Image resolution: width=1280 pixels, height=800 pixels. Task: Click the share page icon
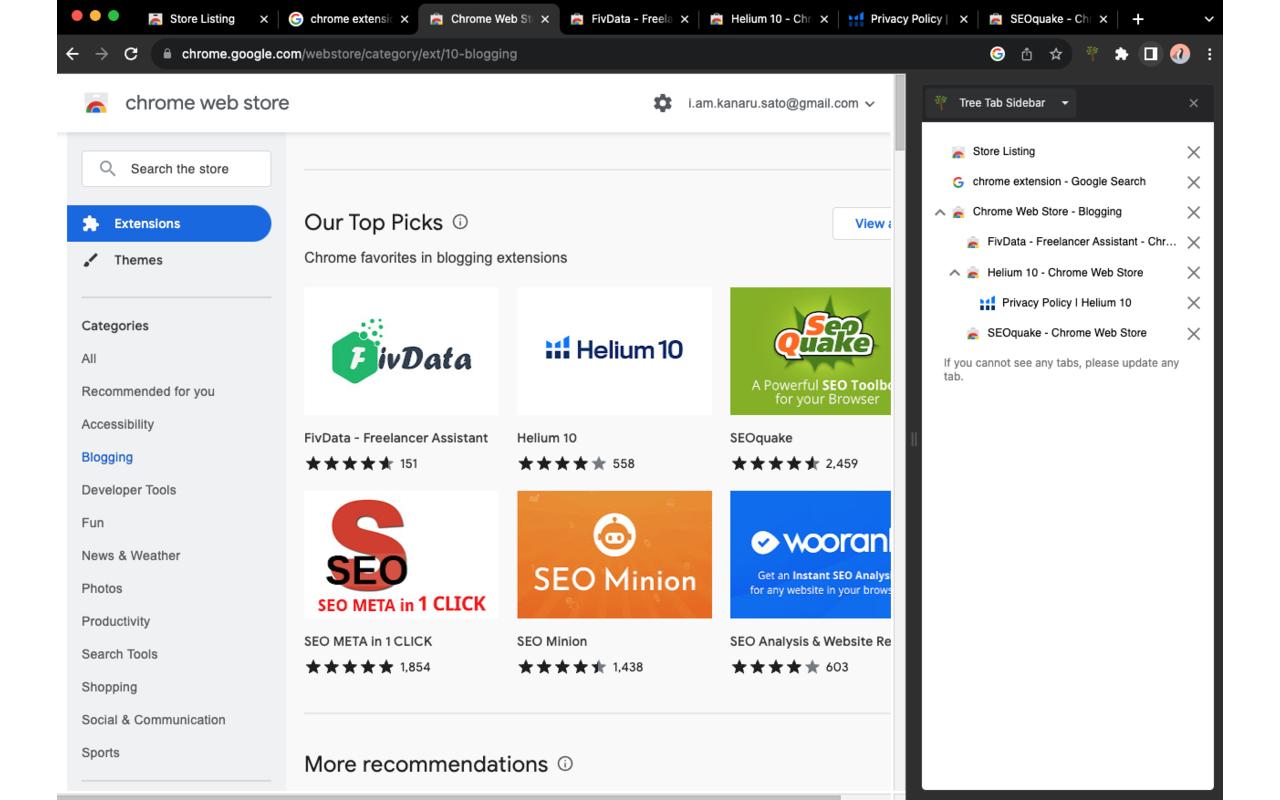[x=1026, y=54]
